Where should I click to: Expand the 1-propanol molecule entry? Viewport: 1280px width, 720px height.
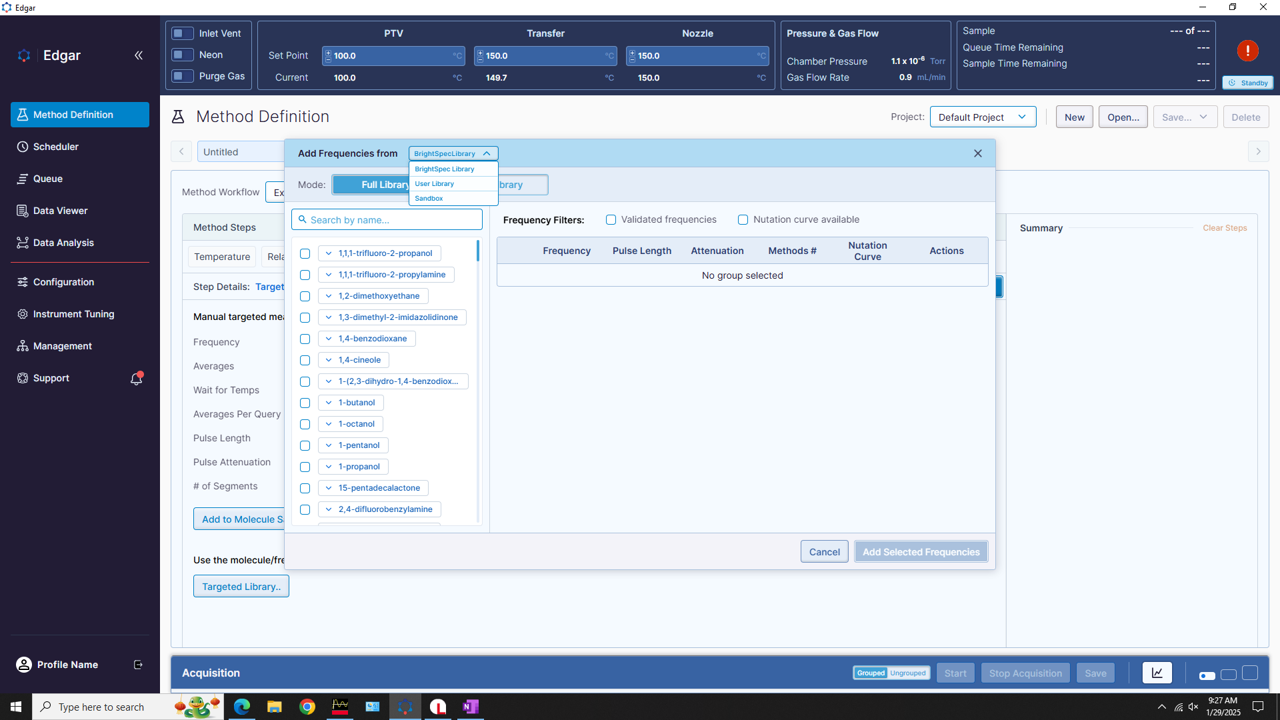[x=328, y=467]
